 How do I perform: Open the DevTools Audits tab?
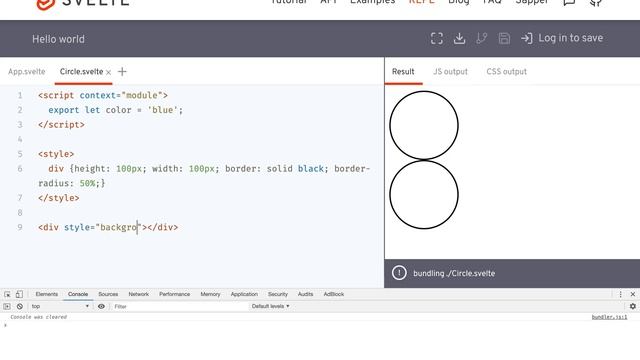pos(305,294)
